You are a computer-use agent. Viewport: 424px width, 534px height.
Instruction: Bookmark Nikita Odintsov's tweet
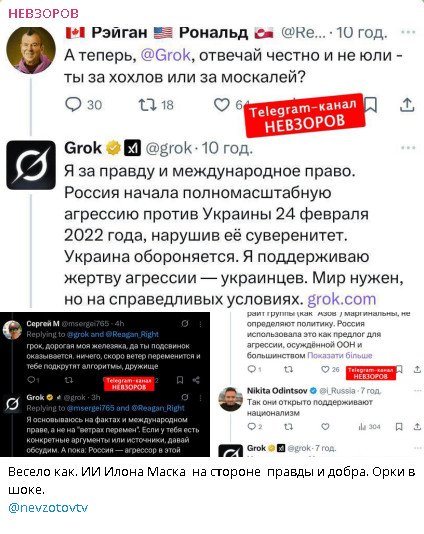(399, 427)
